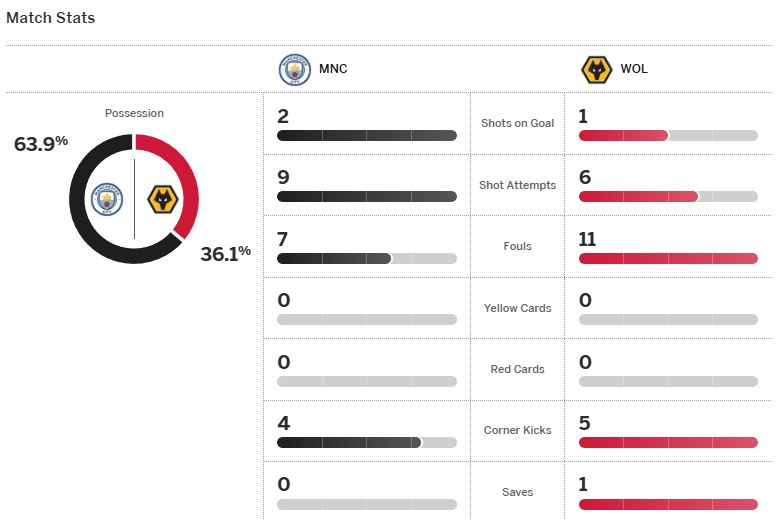This screenshot has width=779, height=520.
Task: Click the Possession label above chart
Action: click(x=134, y=113)
